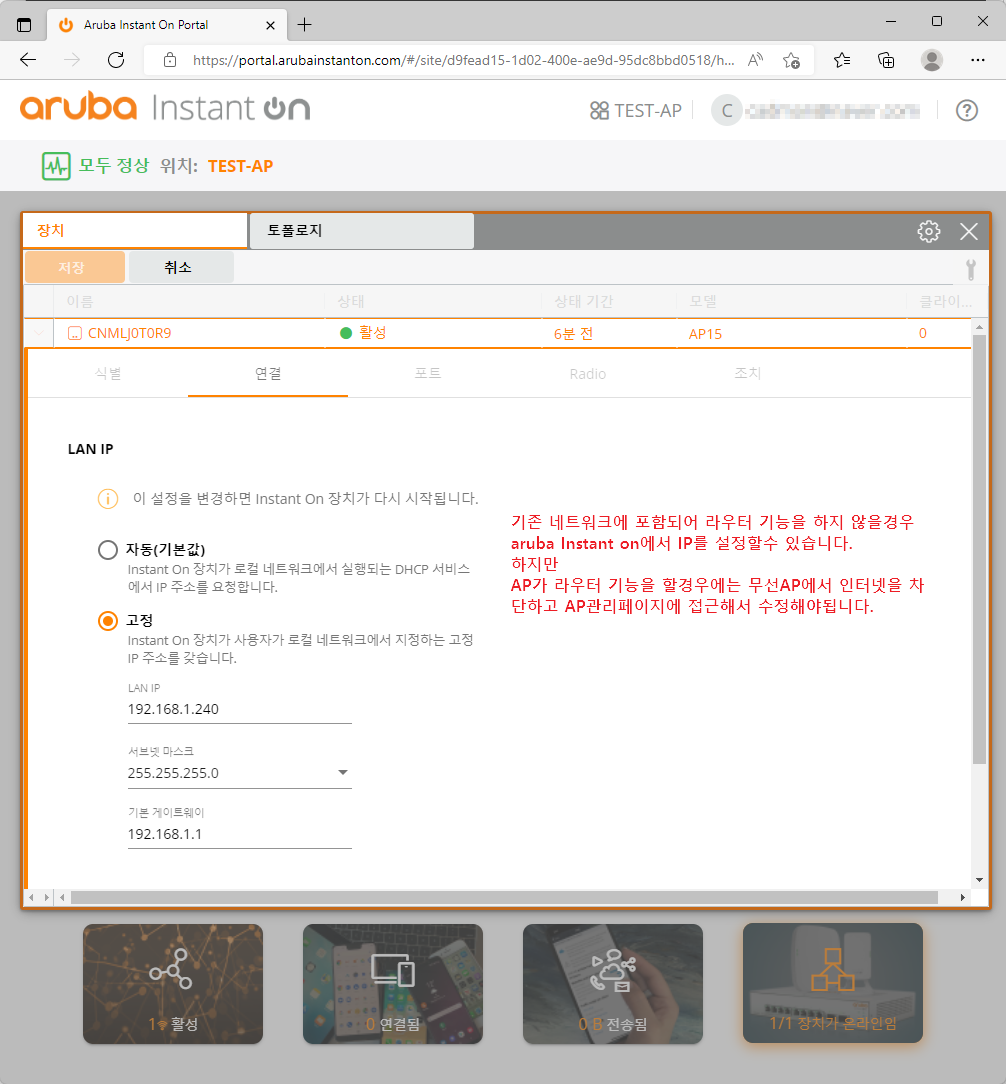Open the networks tile showing 1 활성
The height and width of the screenshot is (1084, 1006).
pyautogui.click(x=173, y=984)
